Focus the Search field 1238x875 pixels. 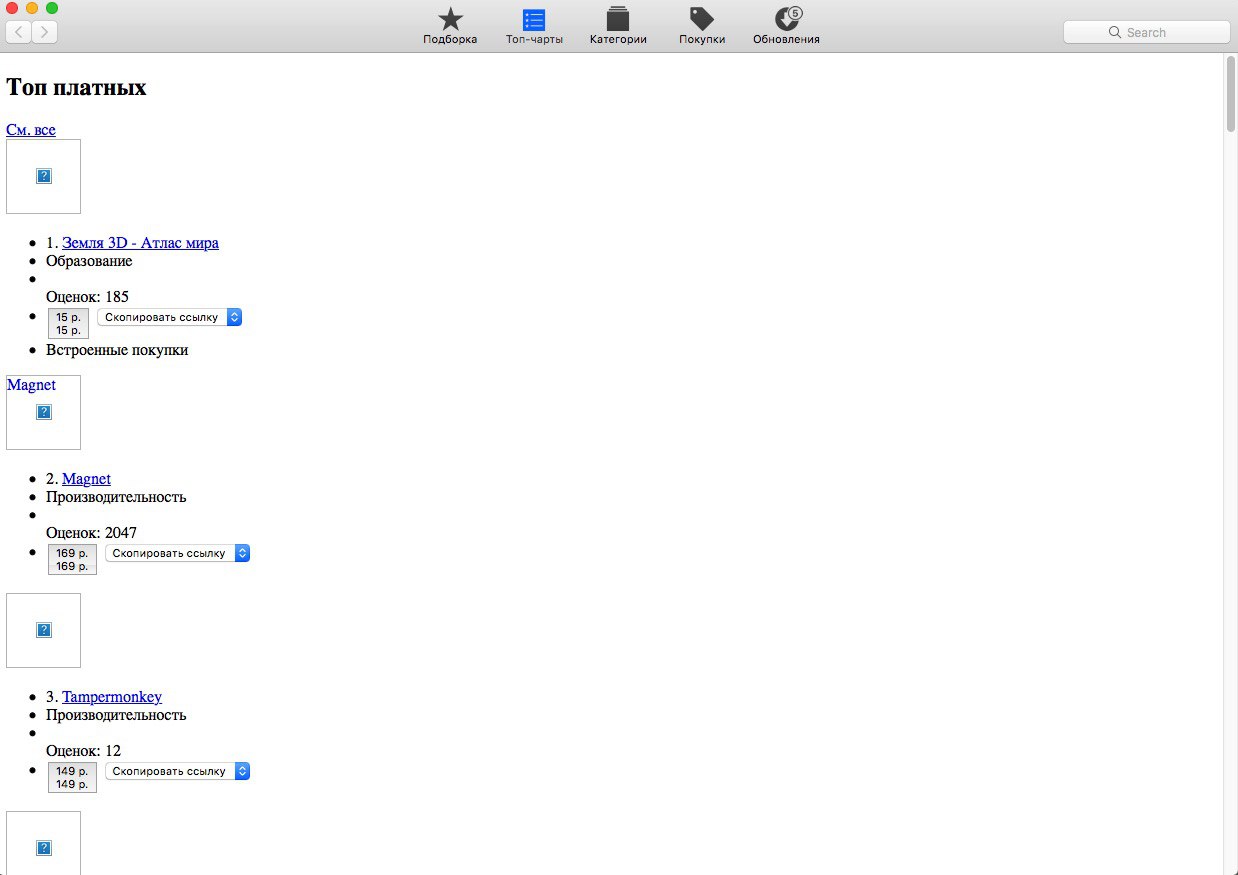click(1146, 32)
